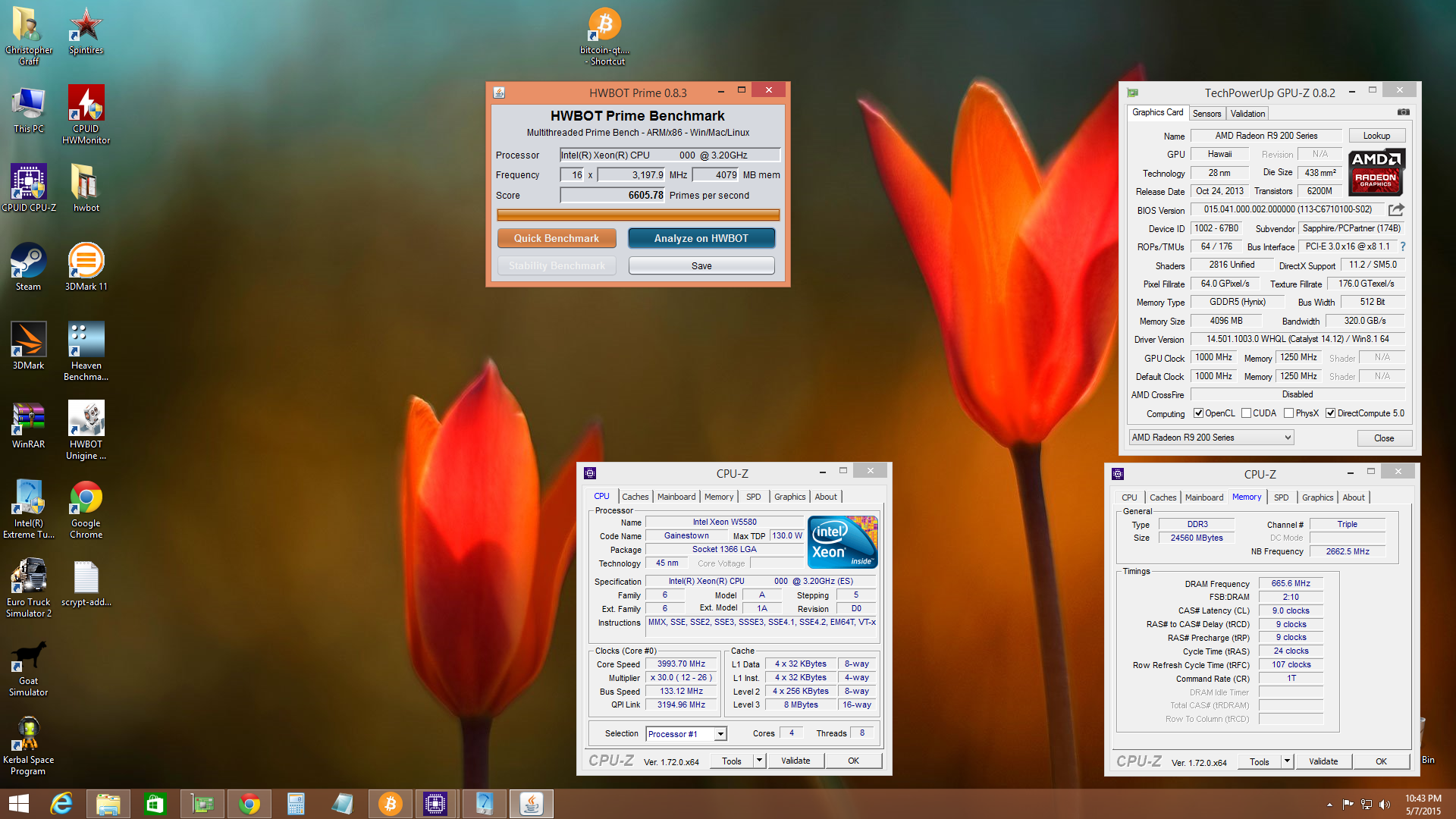
Task: Open the 3DMark 11 shortcut
Action: [86, 267]
